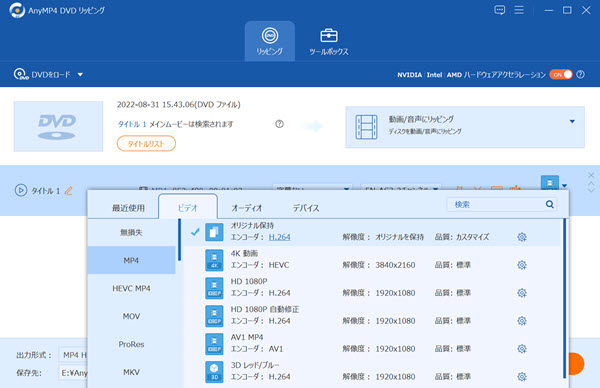600x388 pixels.
Task: Switch to the オーディオ tab
Action: coord(247,208)
